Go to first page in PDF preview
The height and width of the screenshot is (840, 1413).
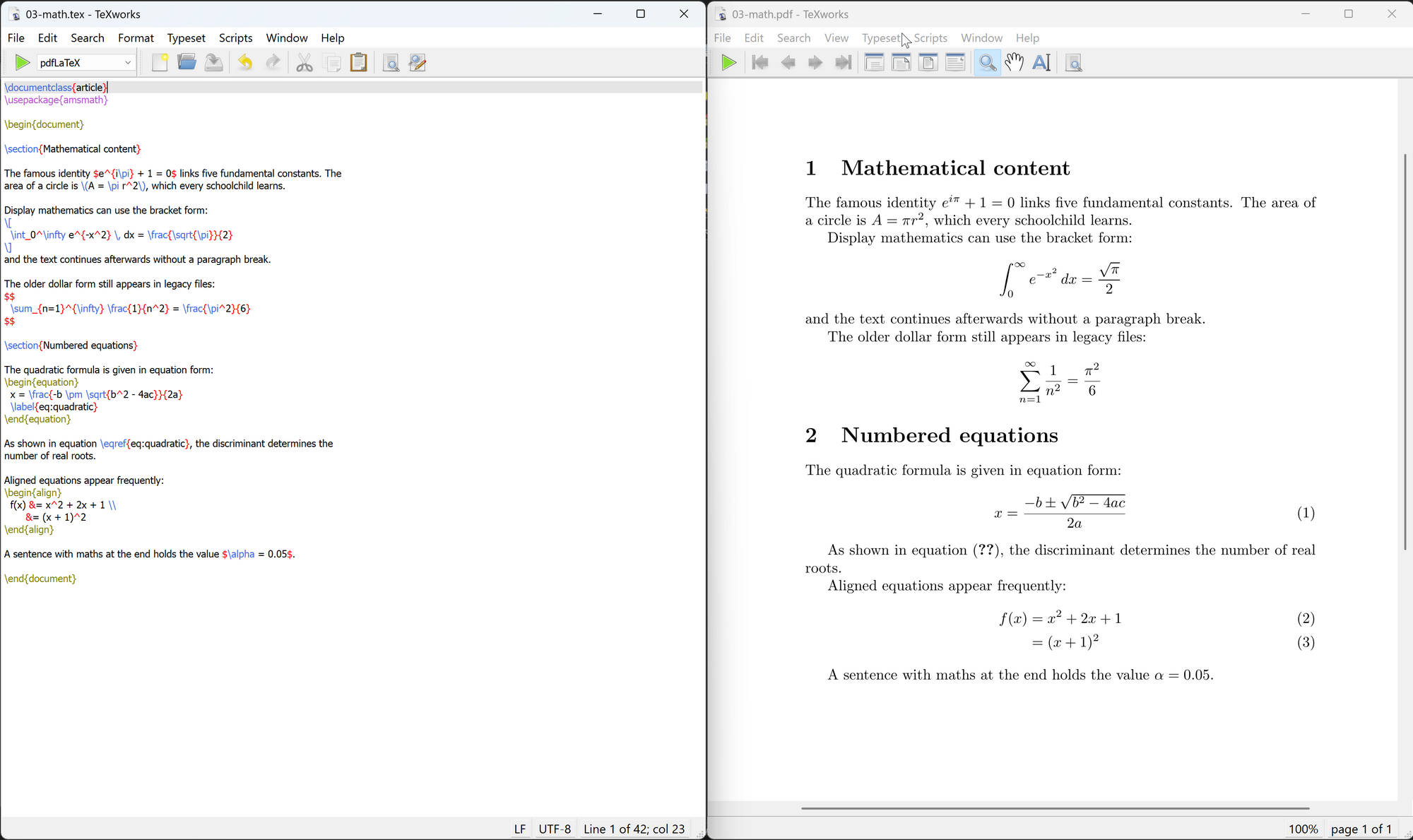click(760, 63)
